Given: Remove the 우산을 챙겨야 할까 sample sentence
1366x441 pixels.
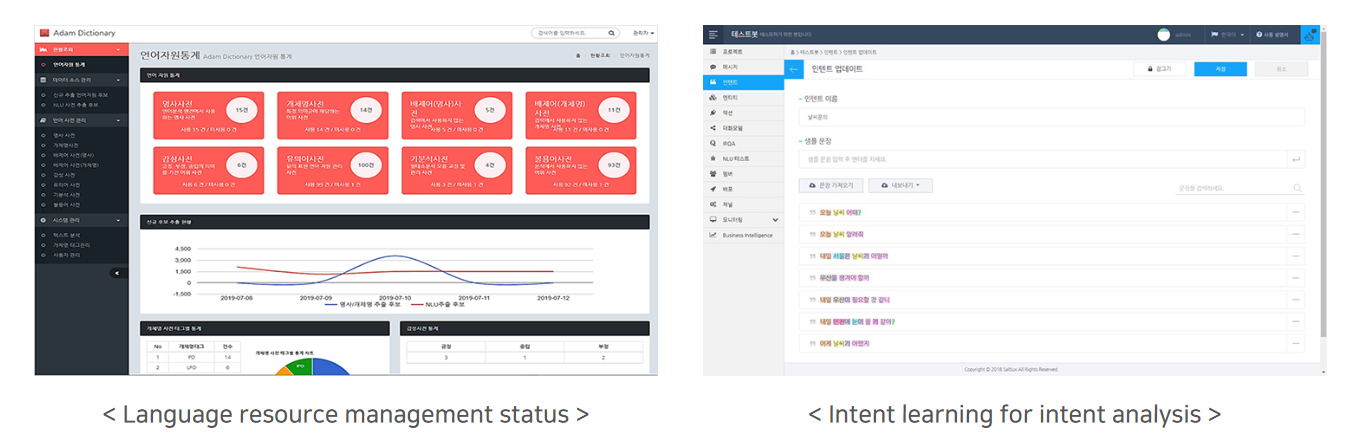Looking at the screenshot, I should coord(1296,277).
